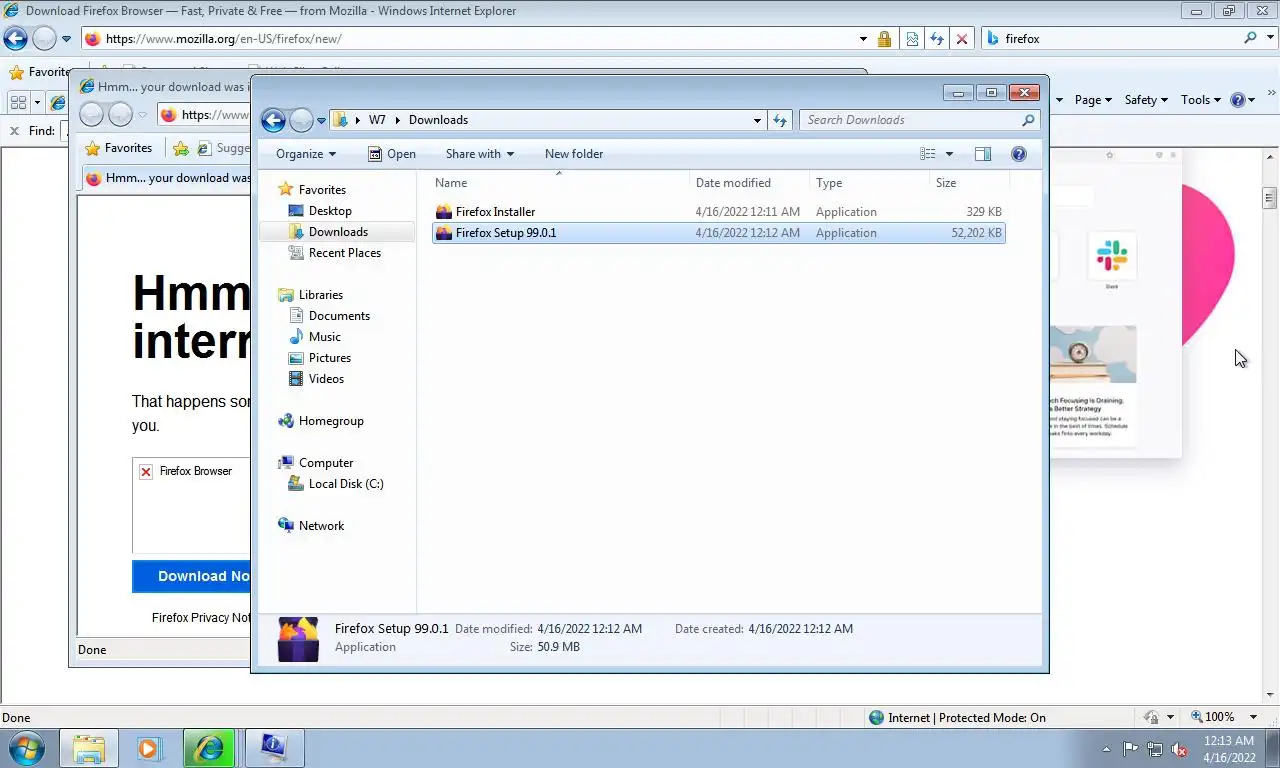1280x768 pixels.
Task: Select Computer in navigation pane
Action: 316,463
